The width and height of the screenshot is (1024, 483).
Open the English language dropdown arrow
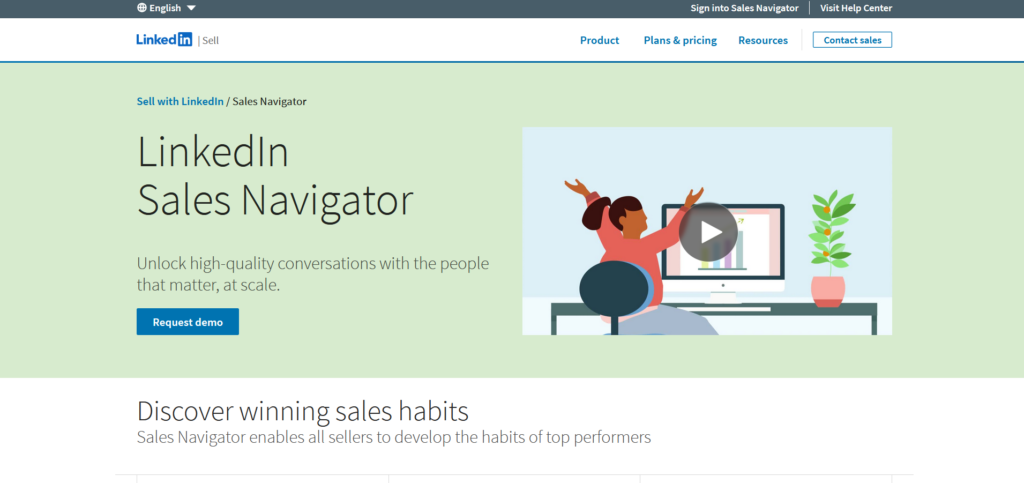[x=191, y=8]
